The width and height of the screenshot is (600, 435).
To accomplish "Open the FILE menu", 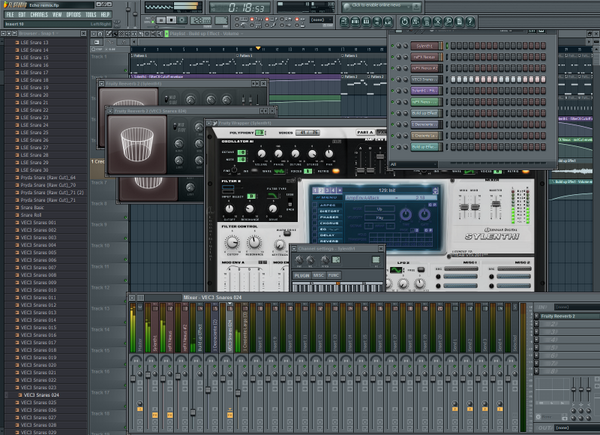I will 10,15.
